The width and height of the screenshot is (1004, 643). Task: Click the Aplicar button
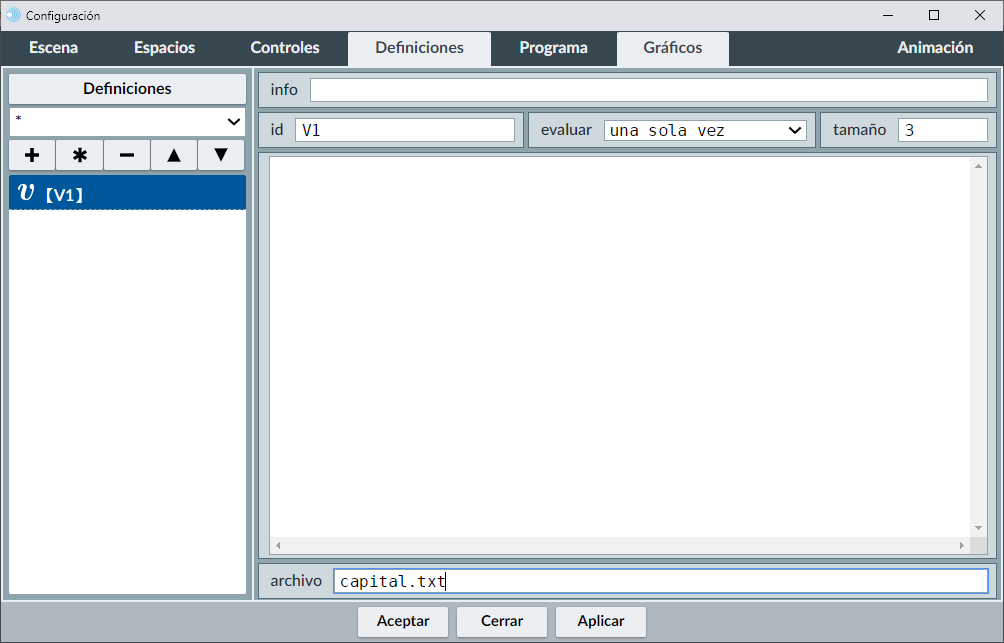tap(600, 621)
